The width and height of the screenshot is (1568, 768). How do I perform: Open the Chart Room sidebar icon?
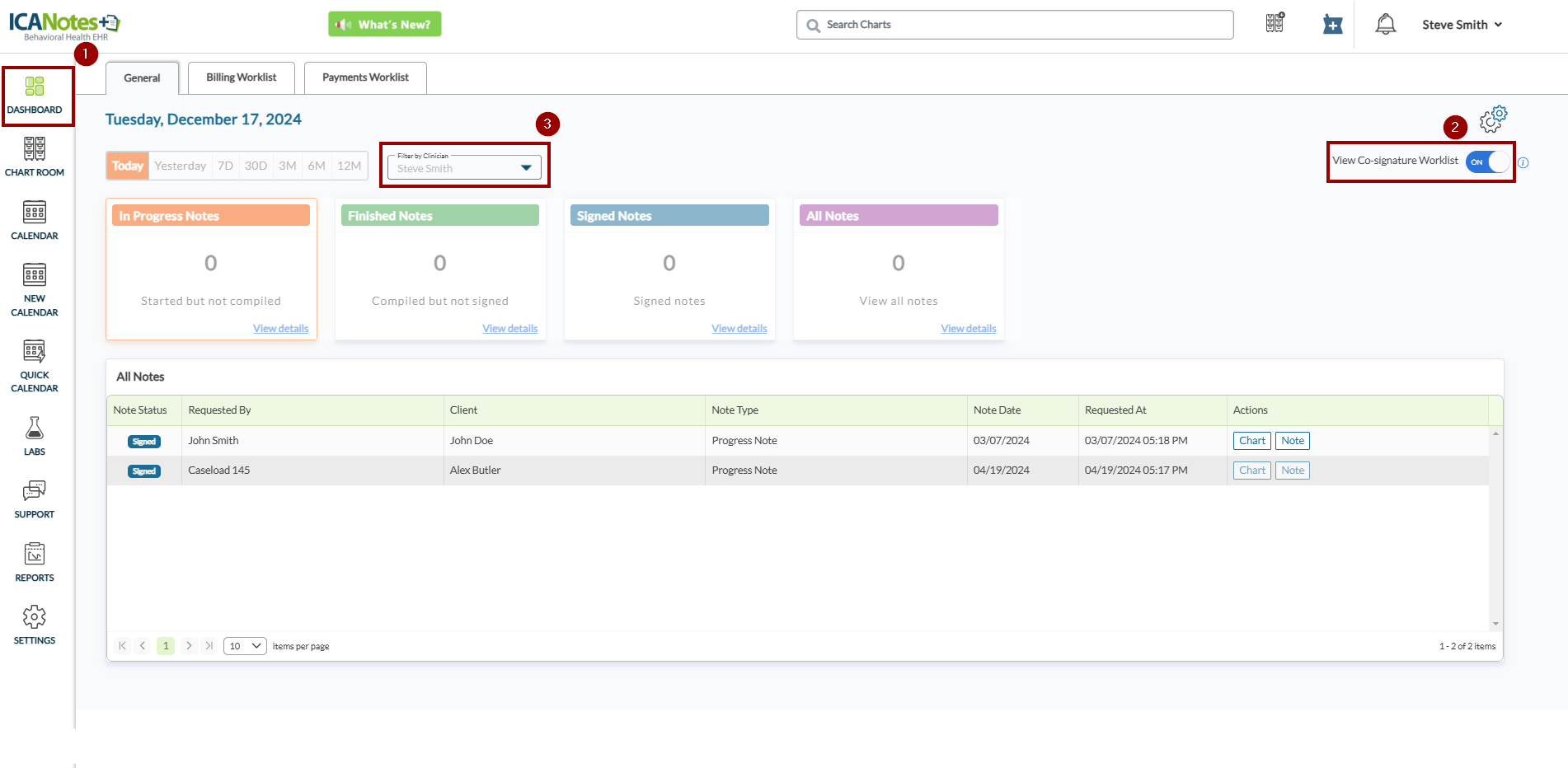(x=34, y=157)
